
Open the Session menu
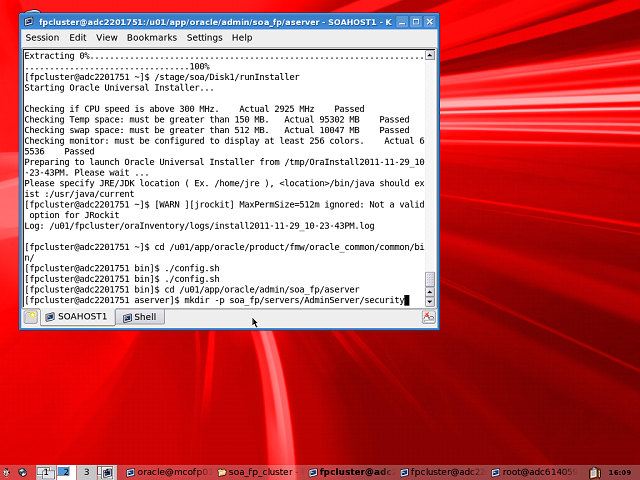(x=42, y=38)
